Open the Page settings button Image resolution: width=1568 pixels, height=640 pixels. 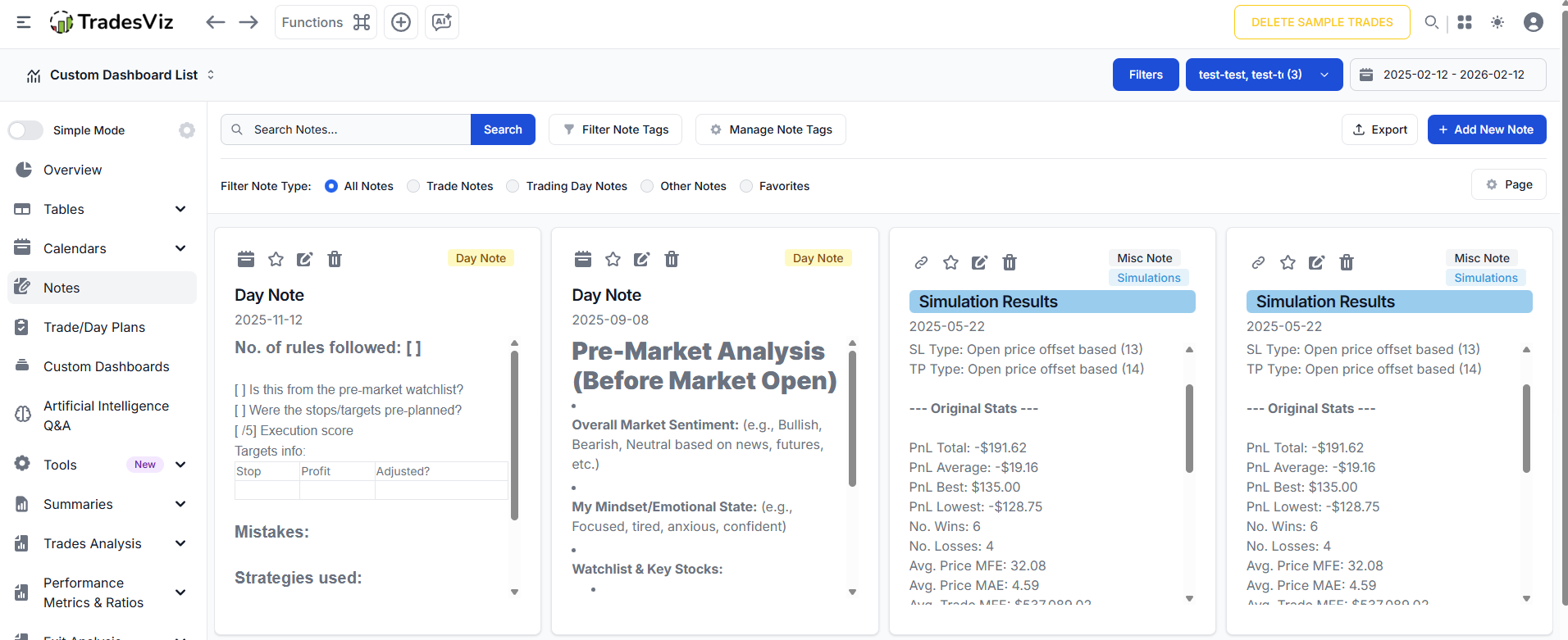tap(1509, 184)
